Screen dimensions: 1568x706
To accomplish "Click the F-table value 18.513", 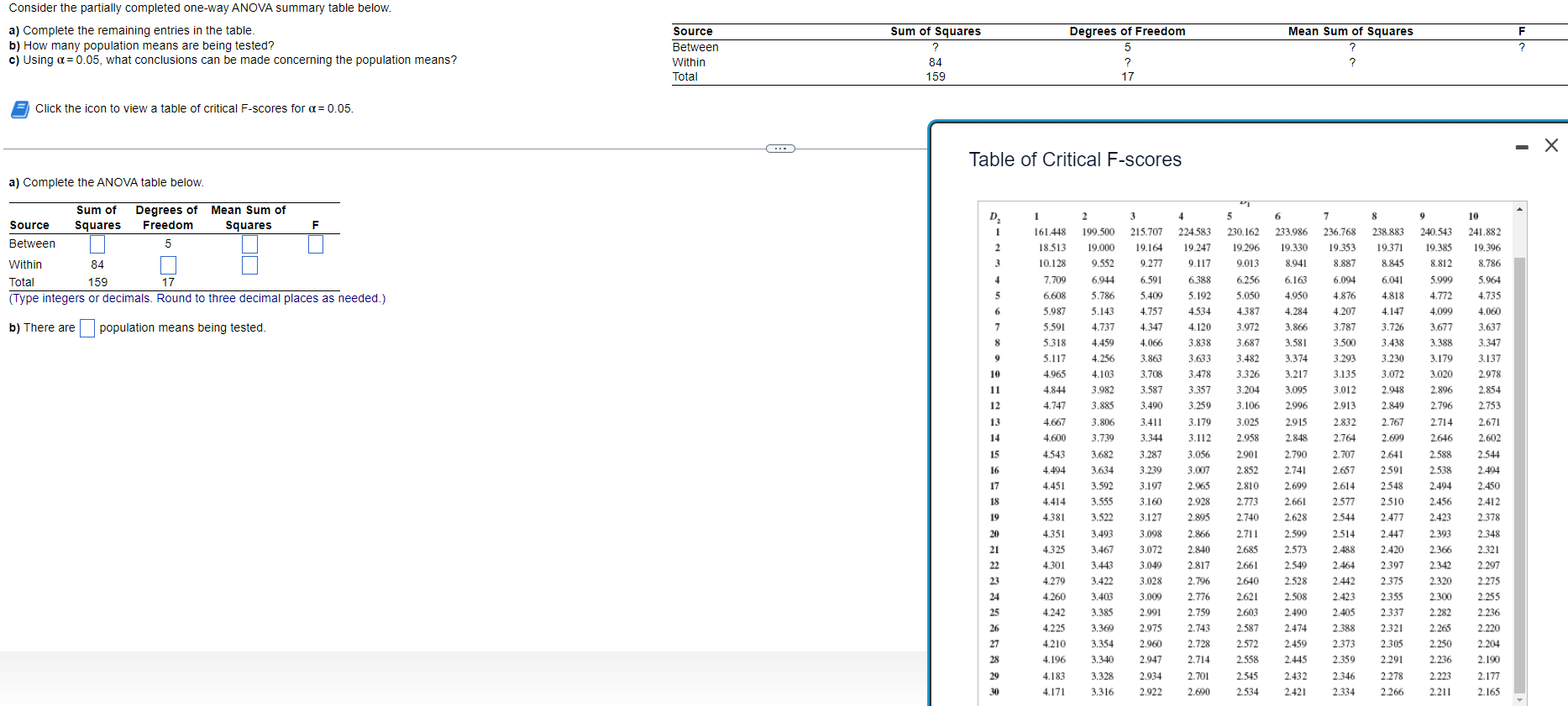I will coord(1052,248).
